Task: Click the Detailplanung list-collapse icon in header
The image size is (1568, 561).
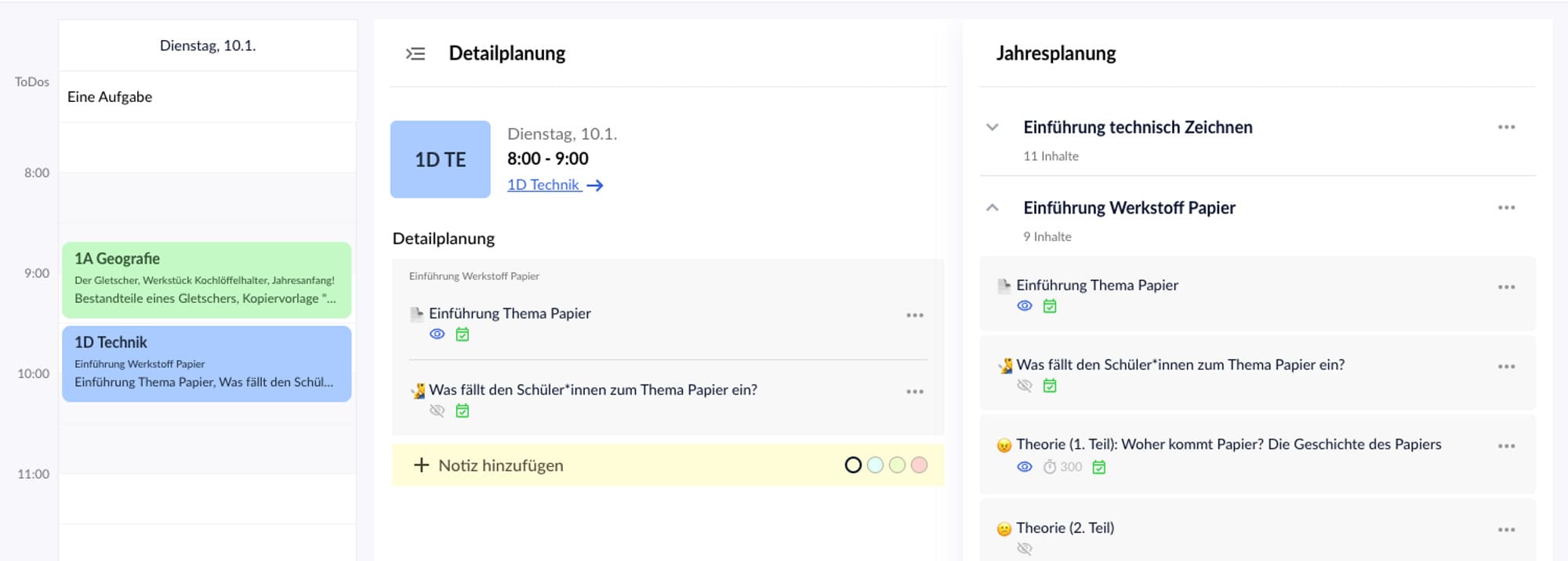Action: pos(415,53)
